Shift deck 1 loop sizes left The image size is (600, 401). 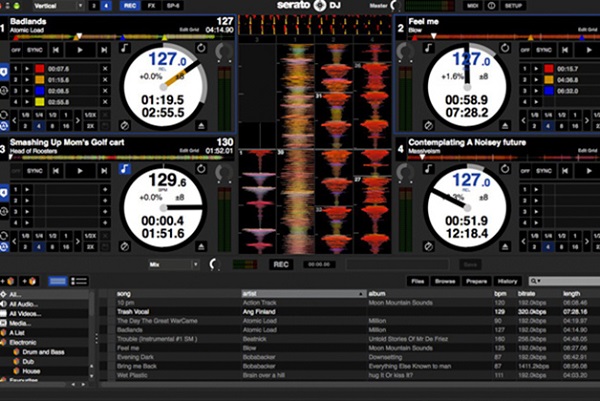click(14, 120)
